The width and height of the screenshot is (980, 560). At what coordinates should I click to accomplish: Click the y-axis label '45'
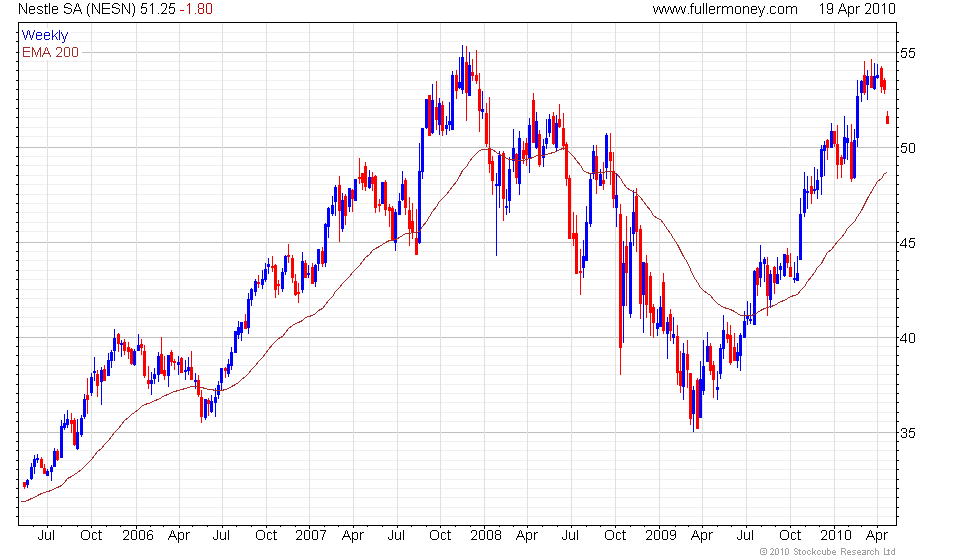[x=908, y=243]
